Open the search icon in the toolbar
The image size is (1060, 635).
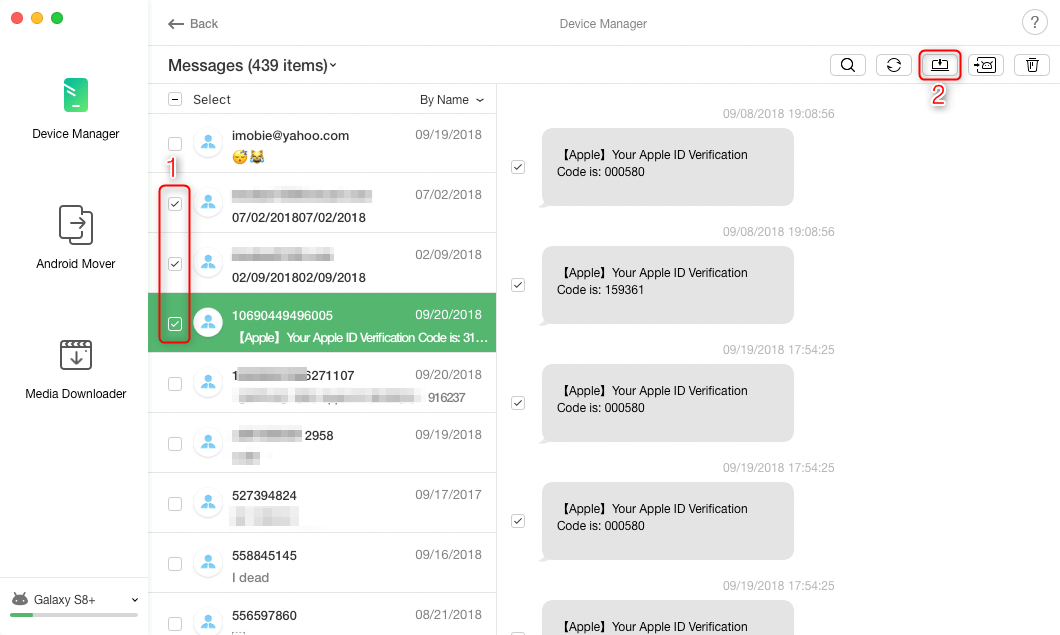coord(847,64)
